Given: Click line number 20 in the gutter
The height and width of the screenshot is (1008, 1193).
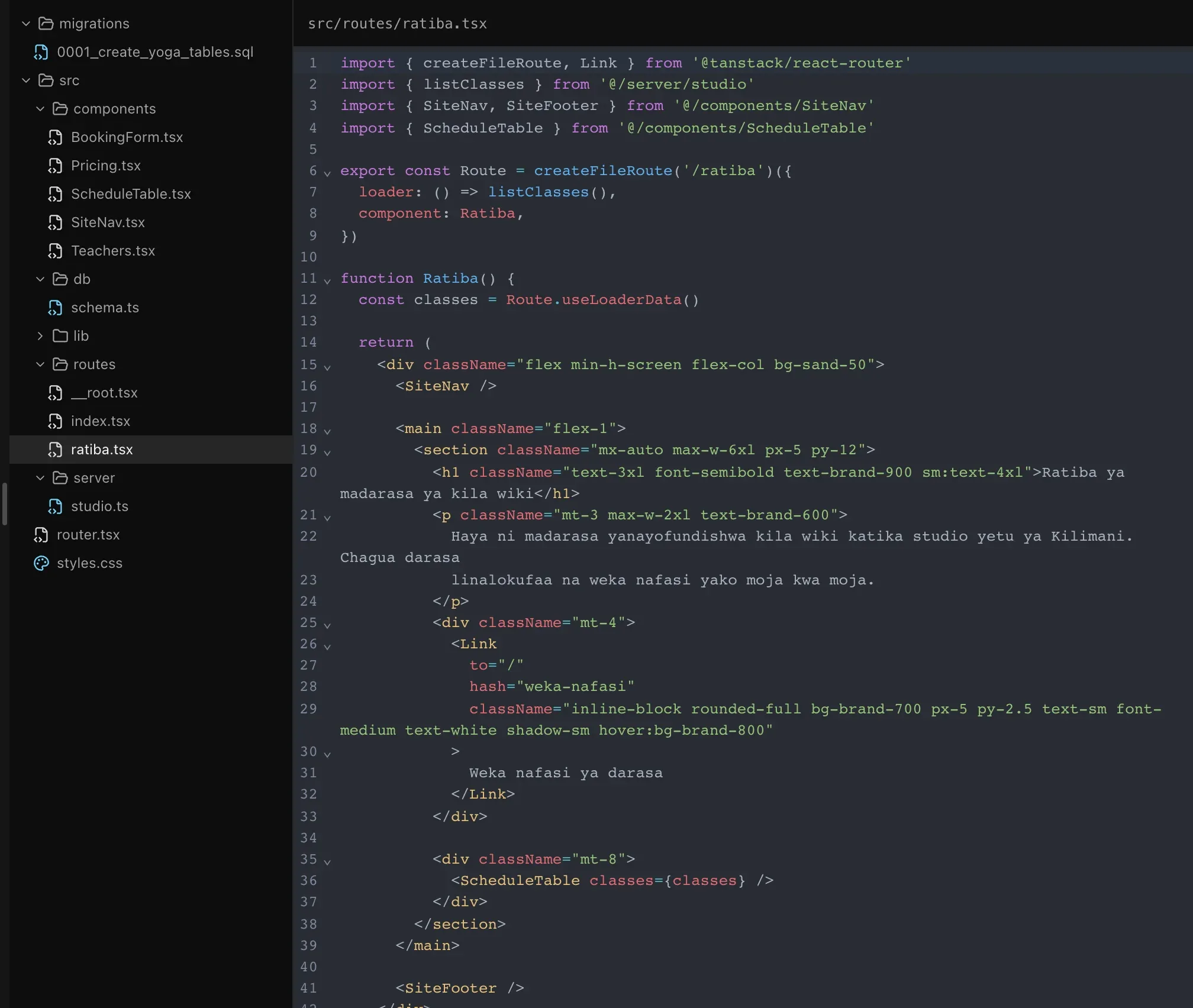Looking at the screenshot, I should (x=308, y=472).
